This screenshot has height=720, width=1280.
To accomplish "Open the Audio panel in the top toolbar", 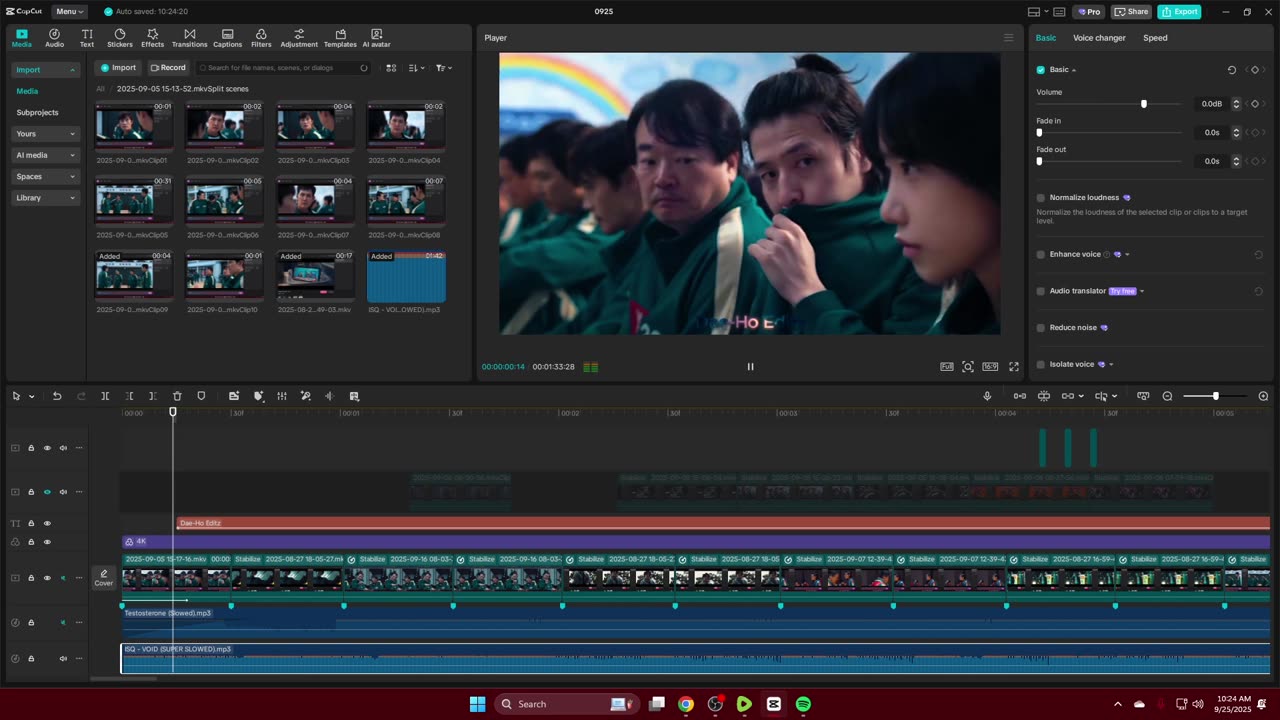I will pos(54,38).
